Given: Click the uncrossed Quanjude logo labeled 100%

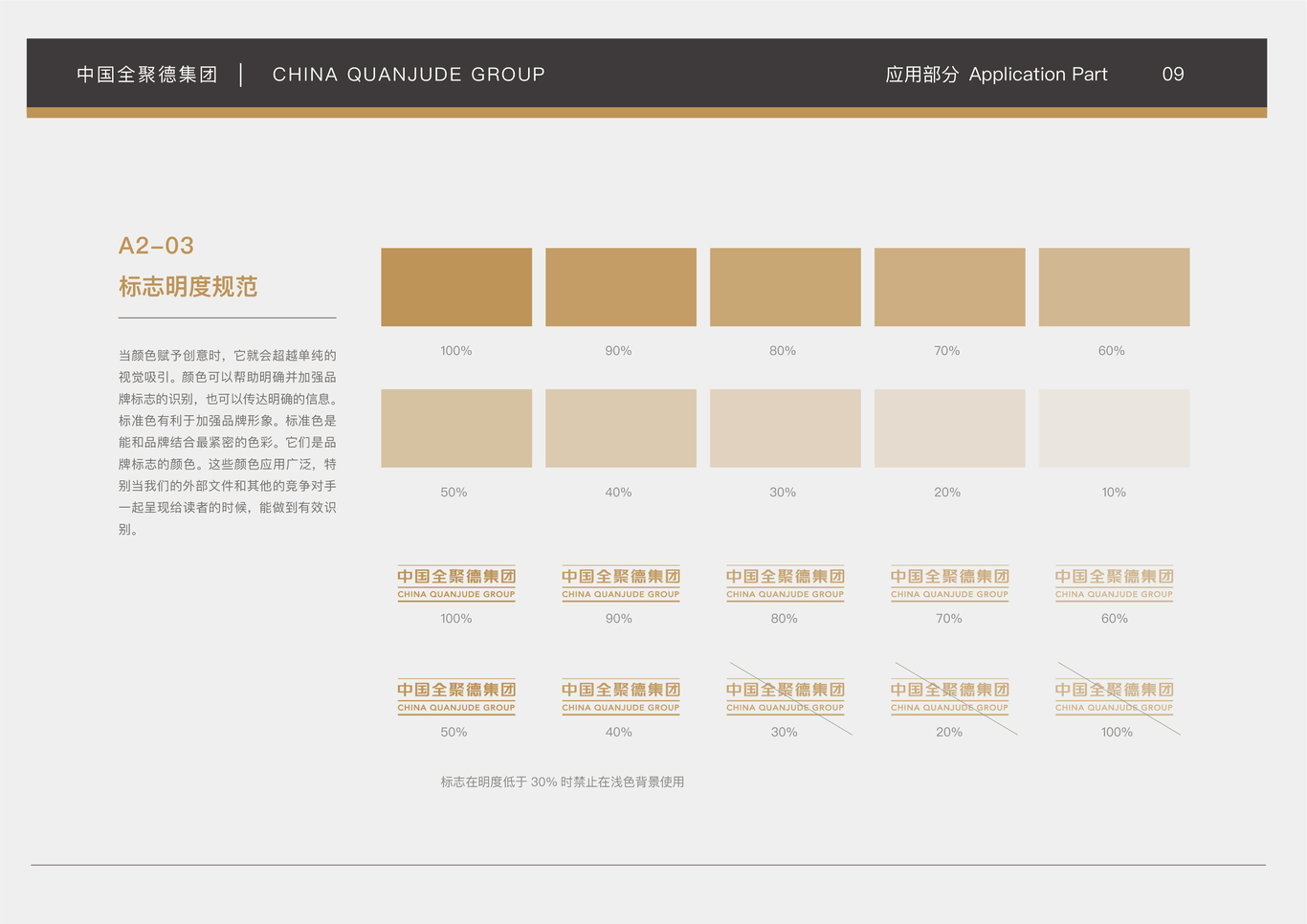Looking at the screenshot, I should click(x=456, y=583).
